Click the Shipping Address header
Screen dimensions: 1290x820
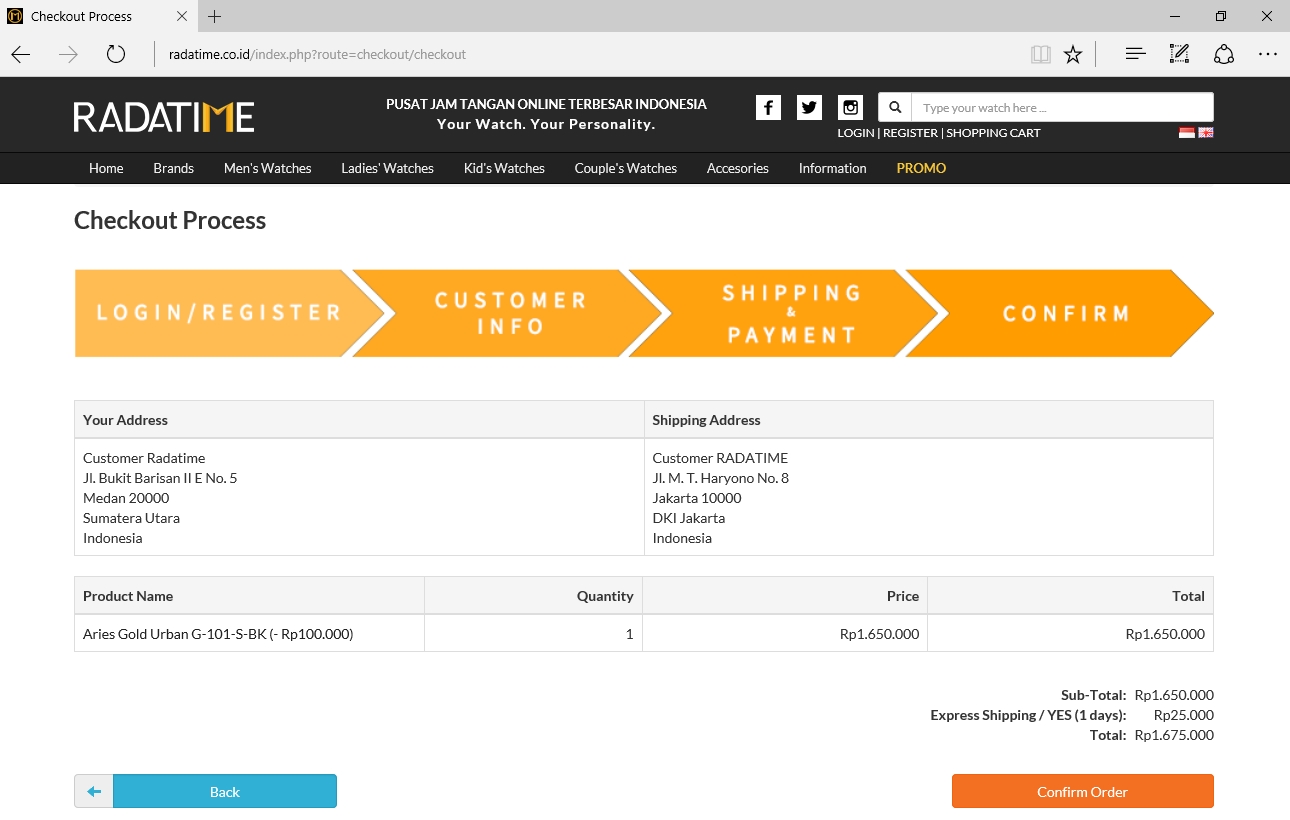(706, 420)
